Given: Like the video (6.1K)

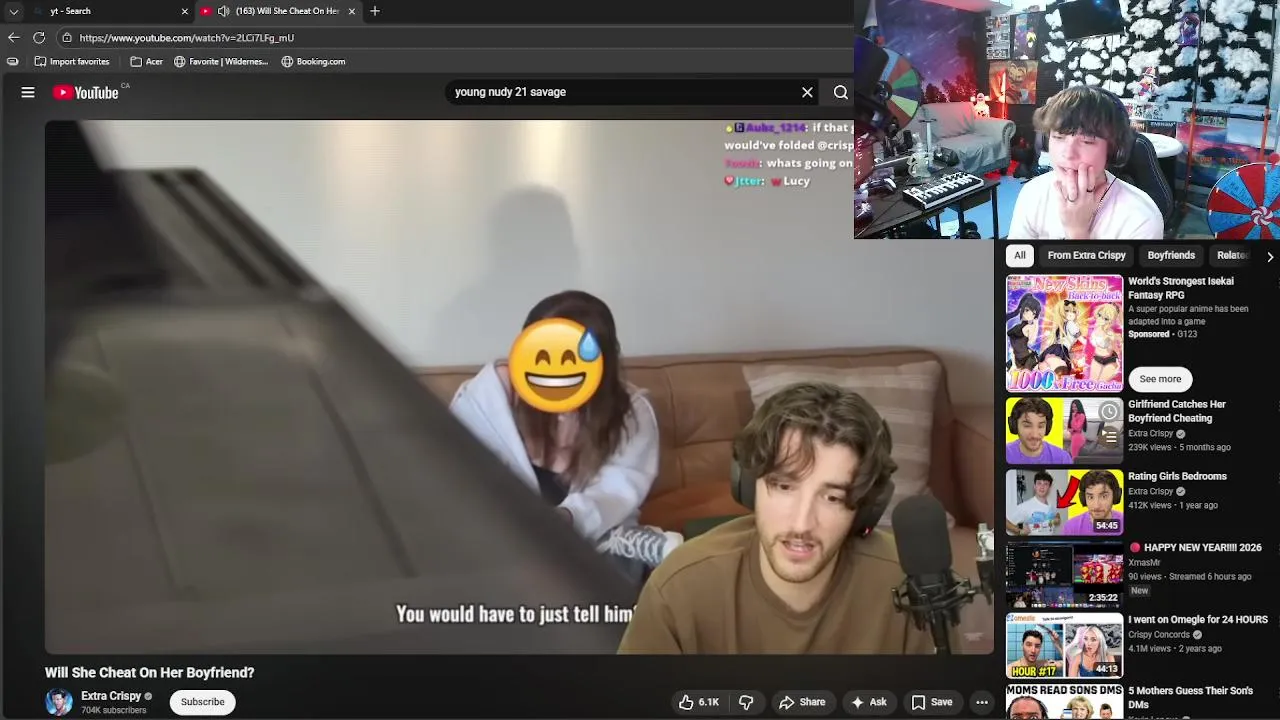Looking at the screenshot, I should coord(699,702).
